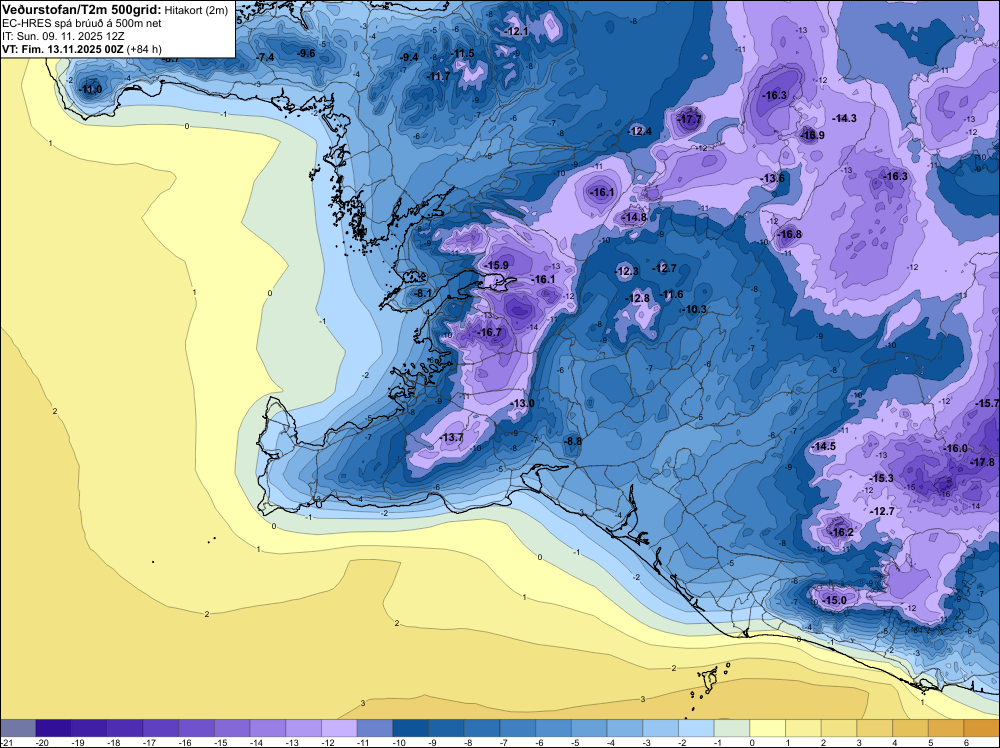Click the -12.4 temperature label
The image size is (1000, 748).
(640, 131)
